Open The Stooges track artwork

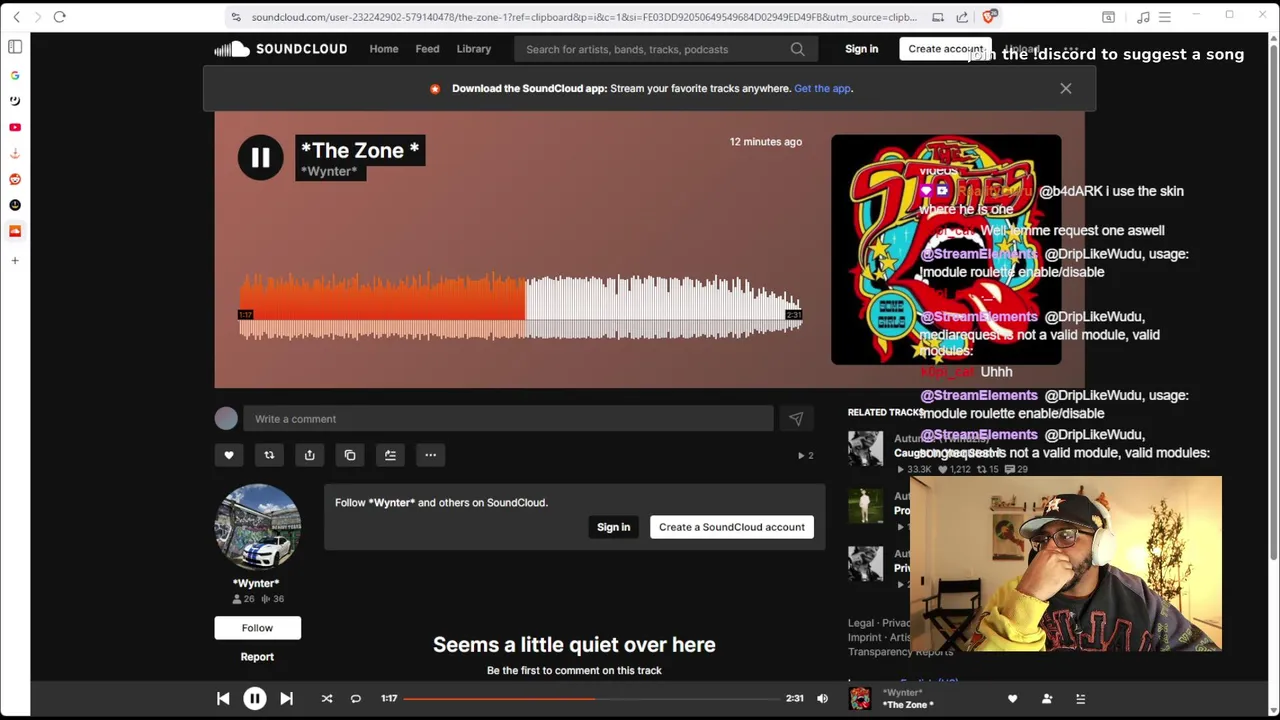click(x=946, y=249)
